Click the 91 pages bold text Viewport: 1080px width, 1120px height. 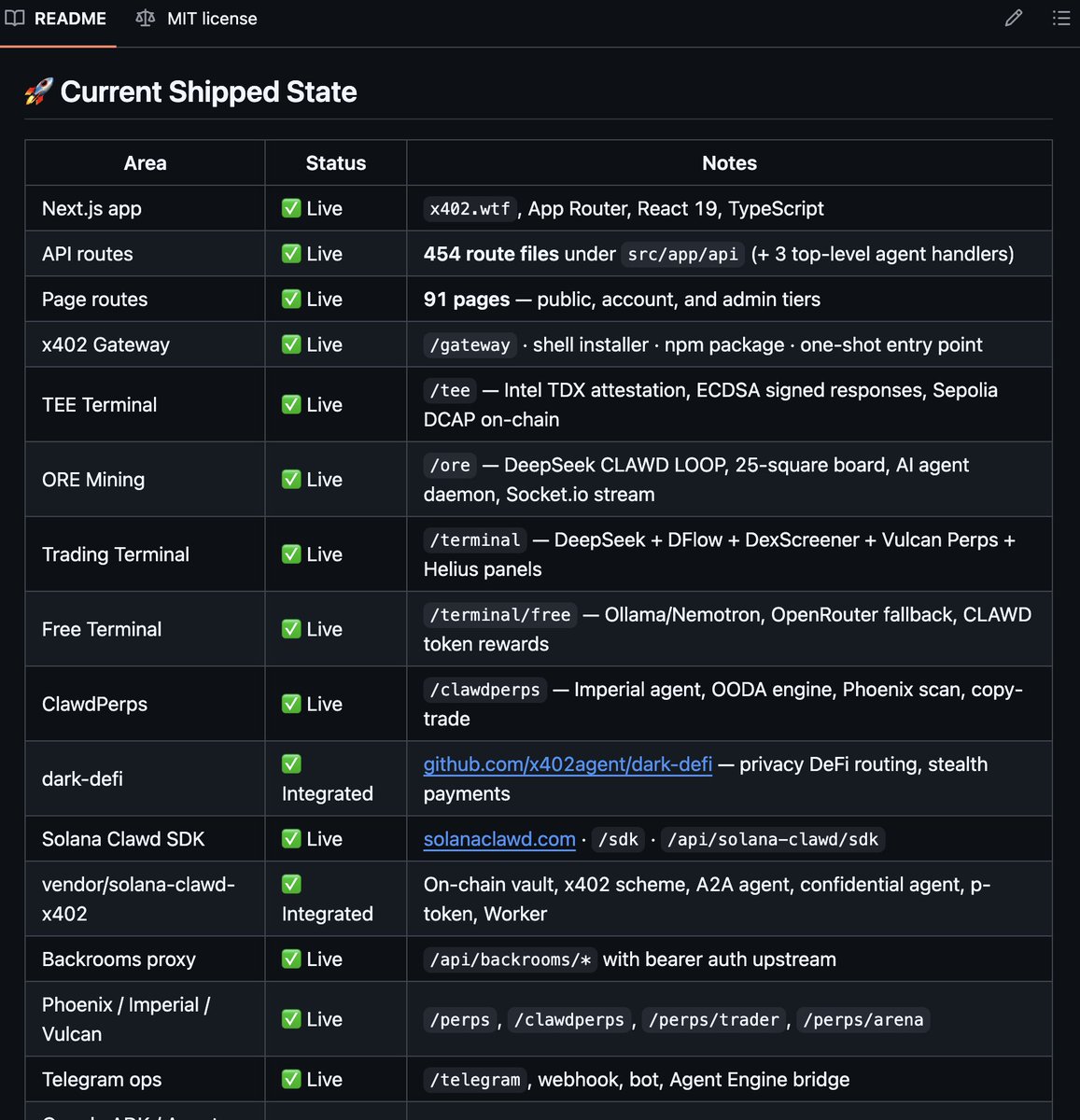(x=467, y=300)
